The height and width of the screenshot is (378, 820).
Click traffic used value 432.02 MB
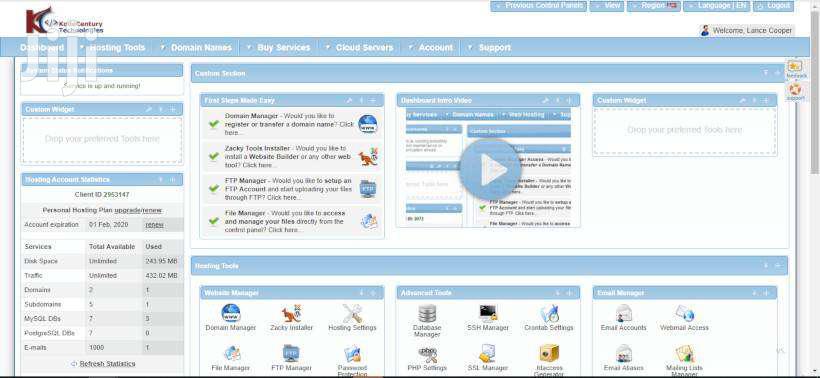click(x=162, y=276)
